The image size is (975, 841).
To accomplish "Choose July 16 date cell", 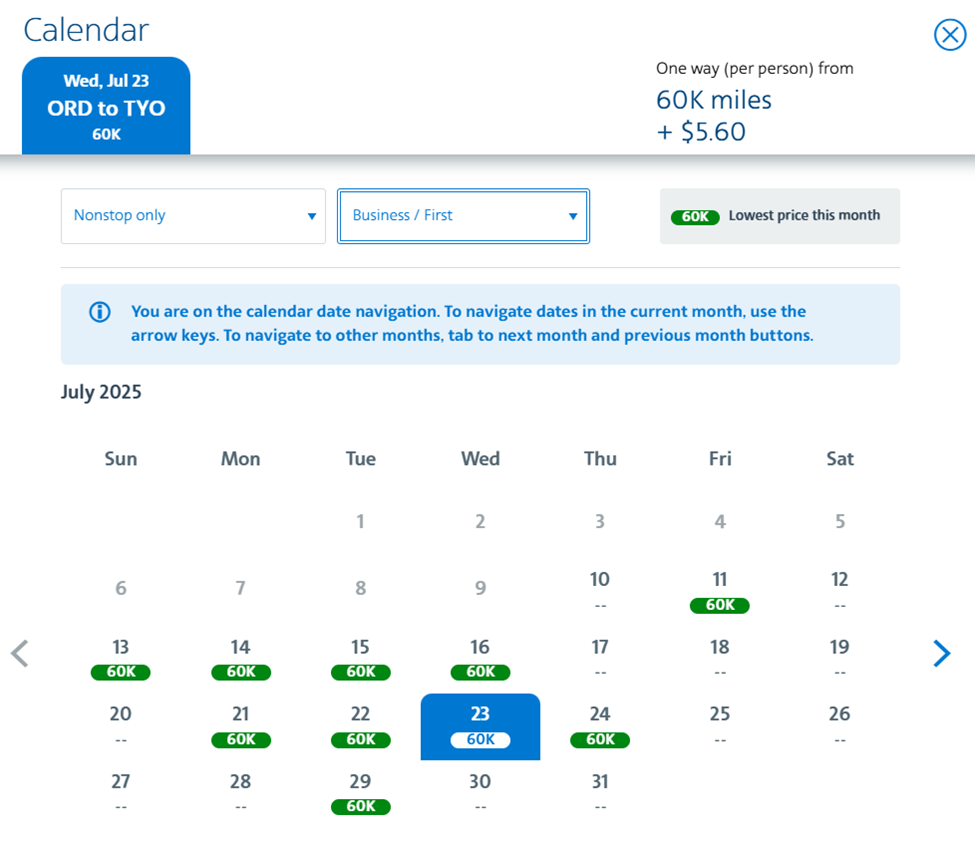I will pyautogui.click(x=480, y=658).
